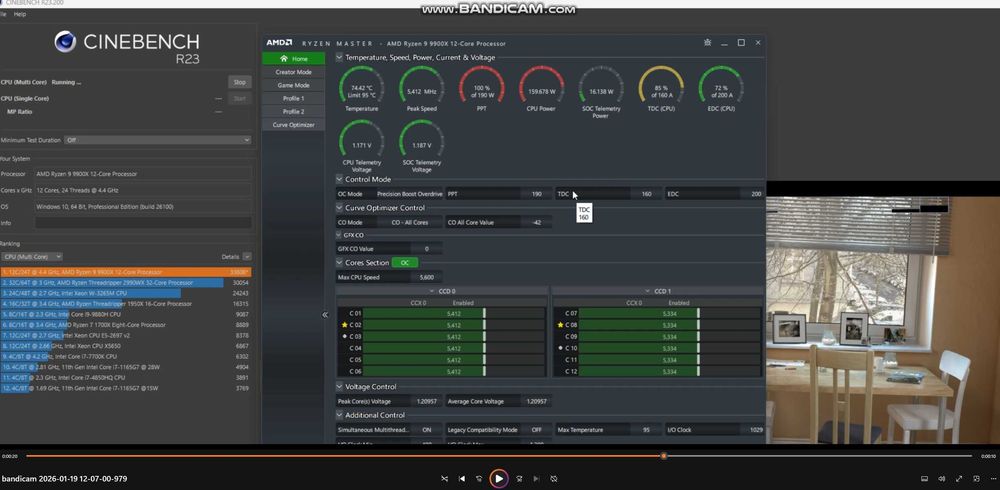Collapse Ryzen Master sidebar with double-arrow
The height and width of the screenshot is (490, 1000).
(x=325, y=315)
